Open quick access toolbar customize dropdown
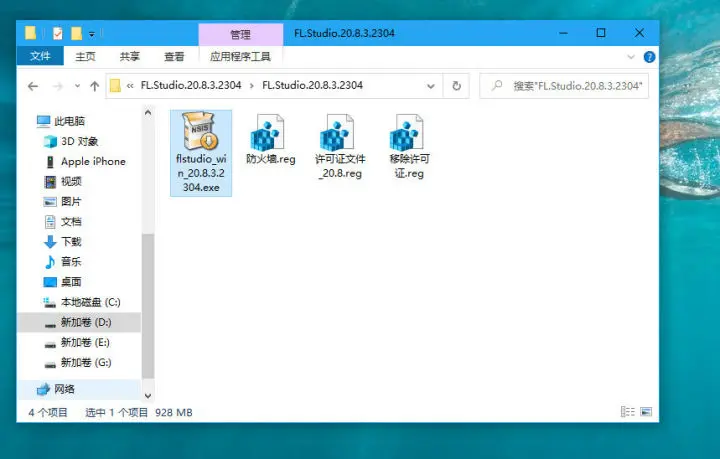This screenshot has width=720, height=459. 92,34
